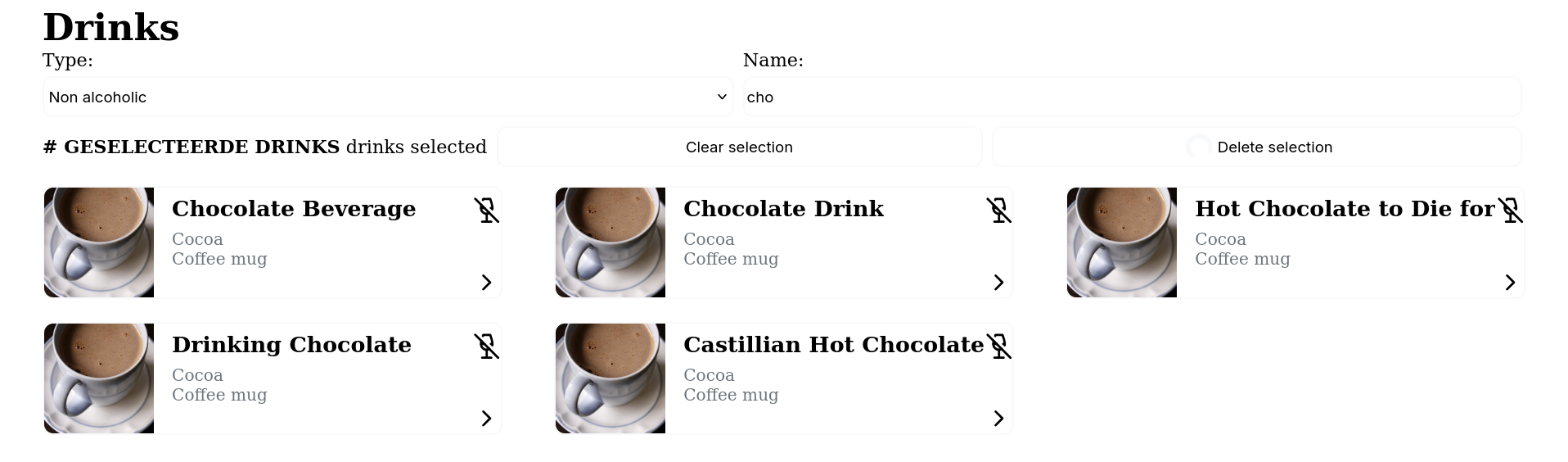Select the Chocolate Beverage mug thumbnail
This screenshot has height=462, width=1568.
click(99, 242)
